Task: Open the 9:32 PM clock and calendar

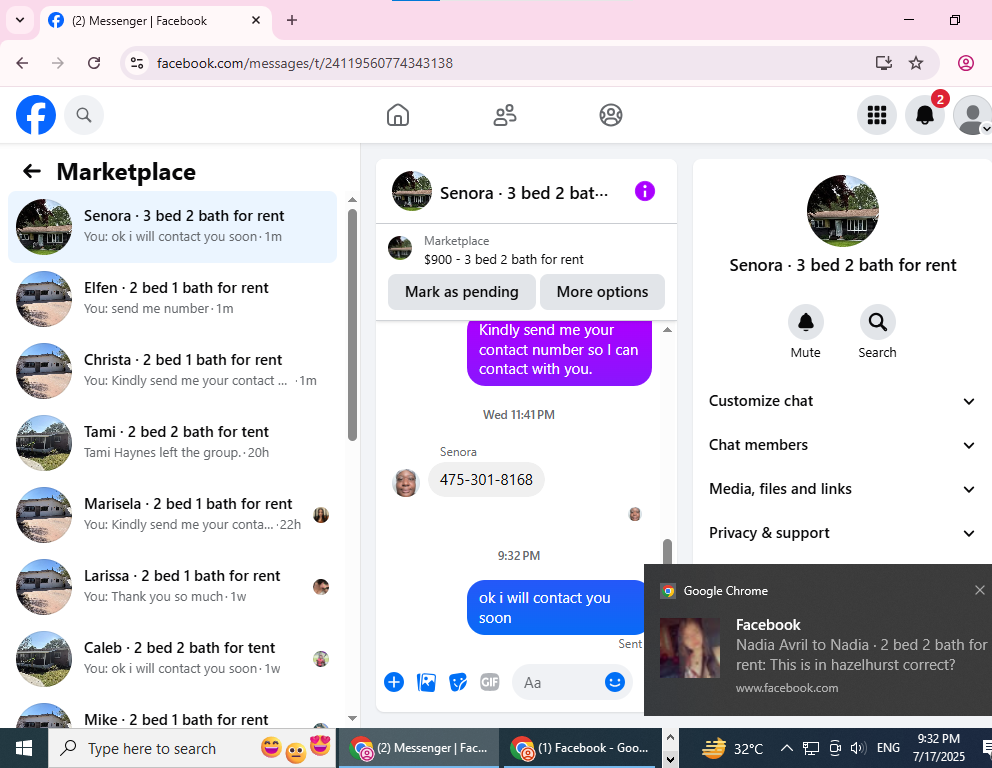Action: 939,748
